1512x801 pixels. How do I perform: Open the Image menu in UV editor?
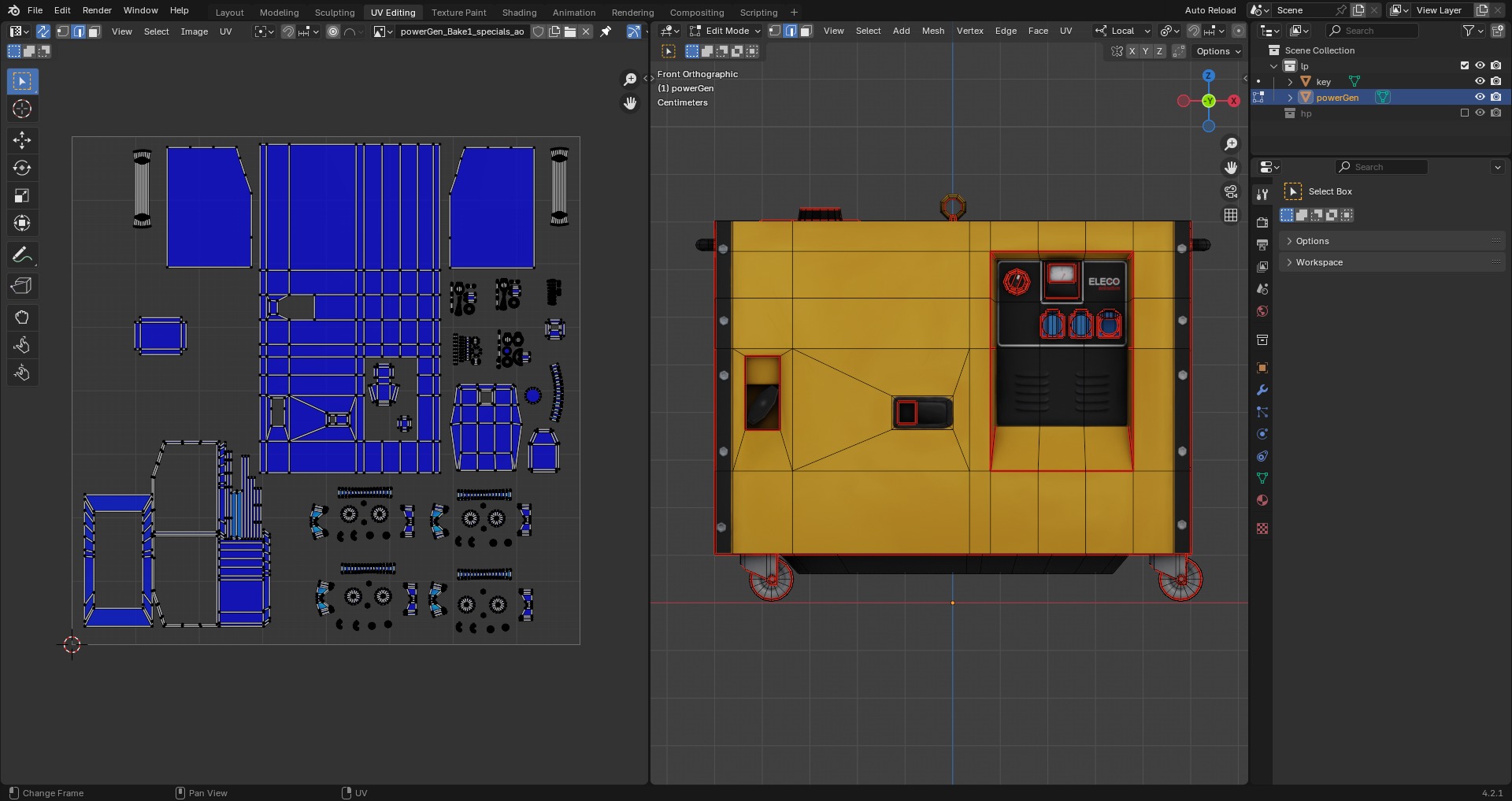195,32
